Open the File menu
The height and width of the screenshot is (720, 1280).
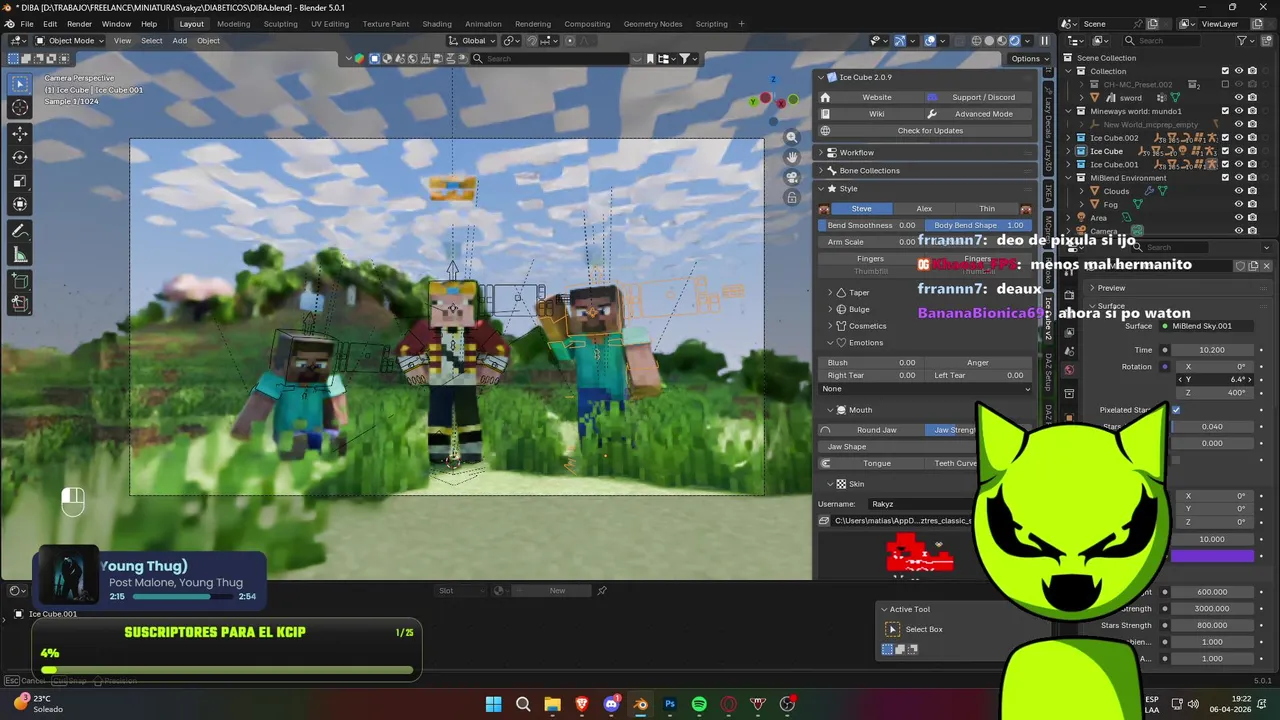(27, 24)
